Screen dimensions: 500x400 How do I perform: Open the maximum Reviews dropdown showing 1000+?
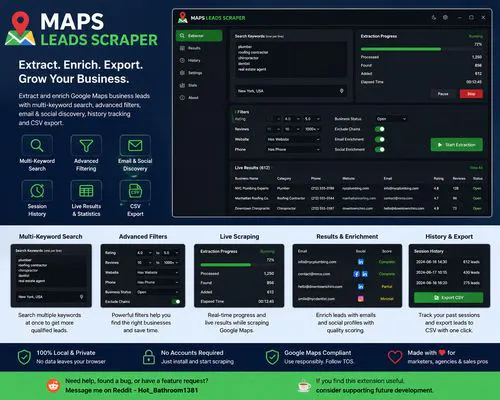tap(312, 129)
